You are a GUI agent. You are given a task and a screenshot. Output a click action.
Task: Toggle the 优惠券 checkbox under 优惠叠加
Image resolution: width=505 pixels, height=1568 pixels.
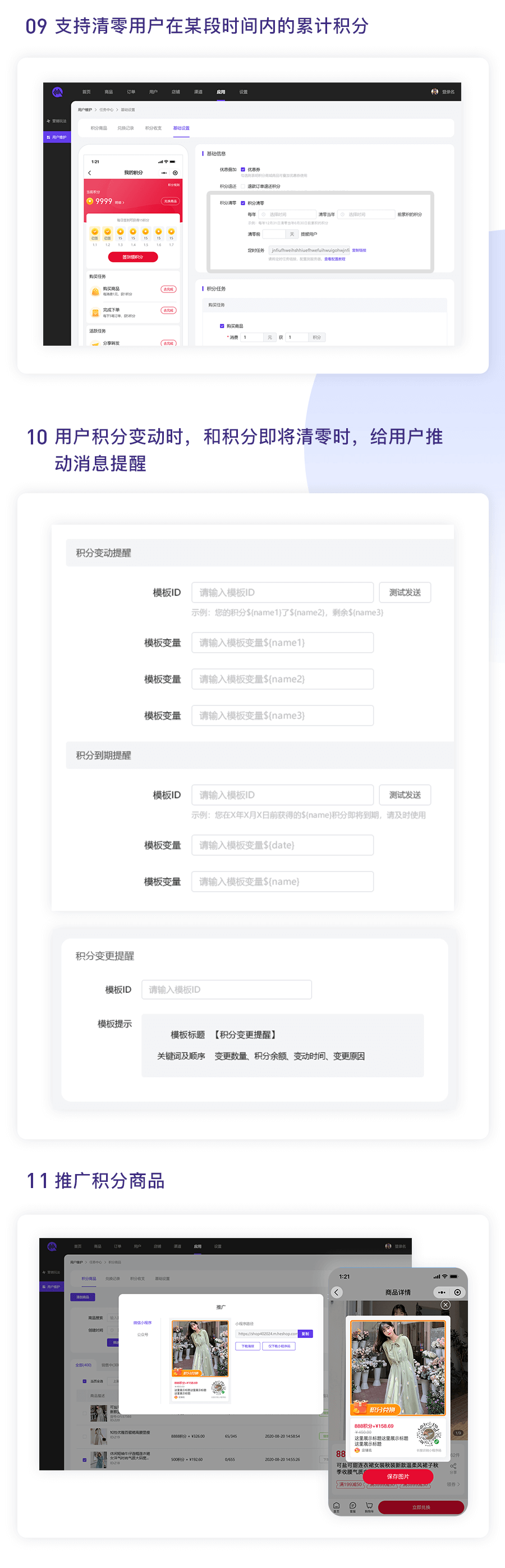243,170
